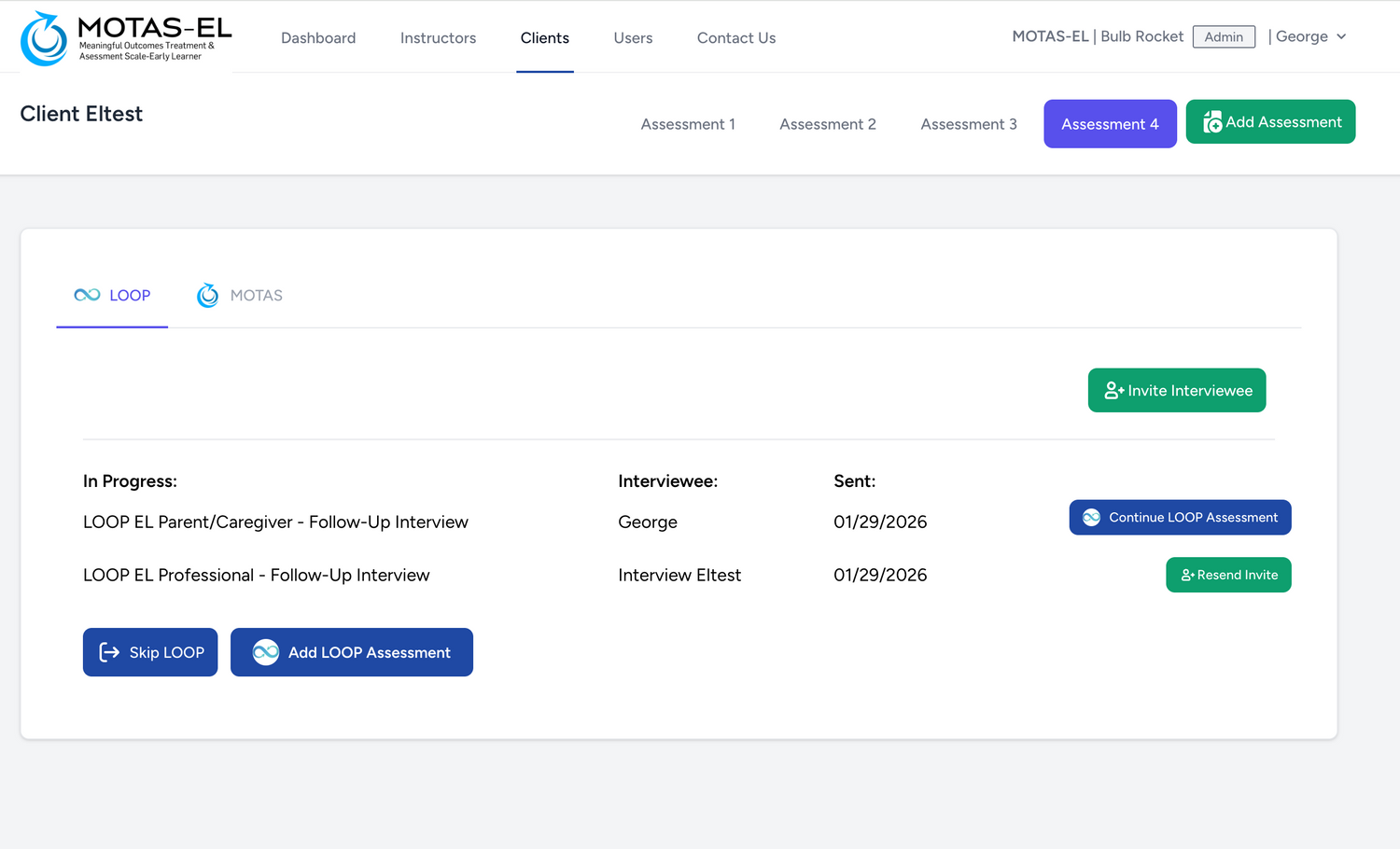Select the active Assessment 4 tab
This screenshot has height=849, width=1400.
click(x=1110, y=124)
